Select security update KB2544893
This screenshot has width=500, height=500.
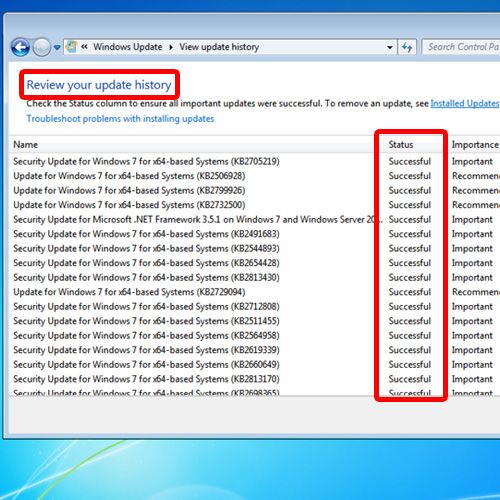pyautogui.click(x=146, y=248)
